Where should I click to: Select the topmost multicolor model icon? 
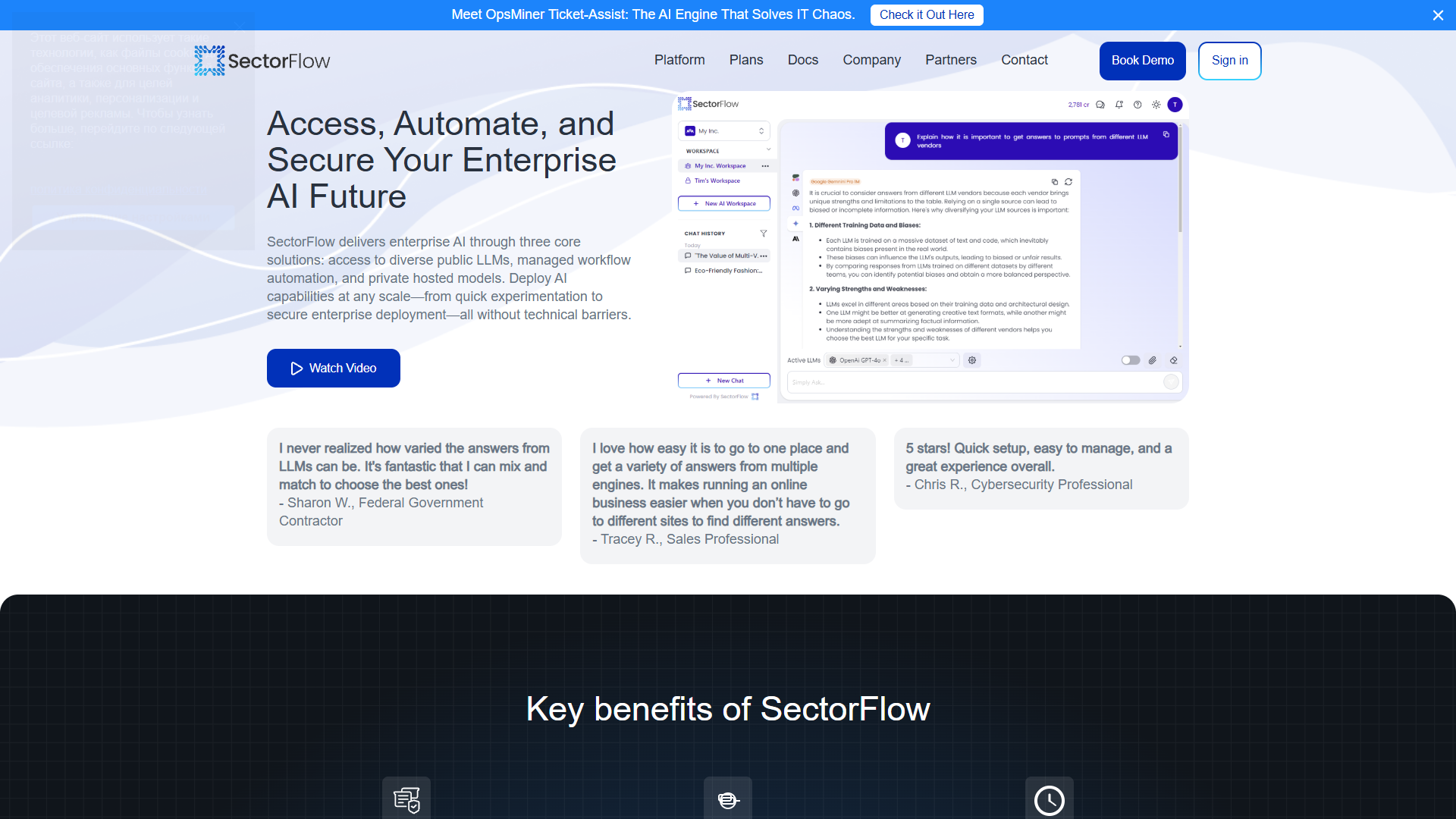(795, 177)
